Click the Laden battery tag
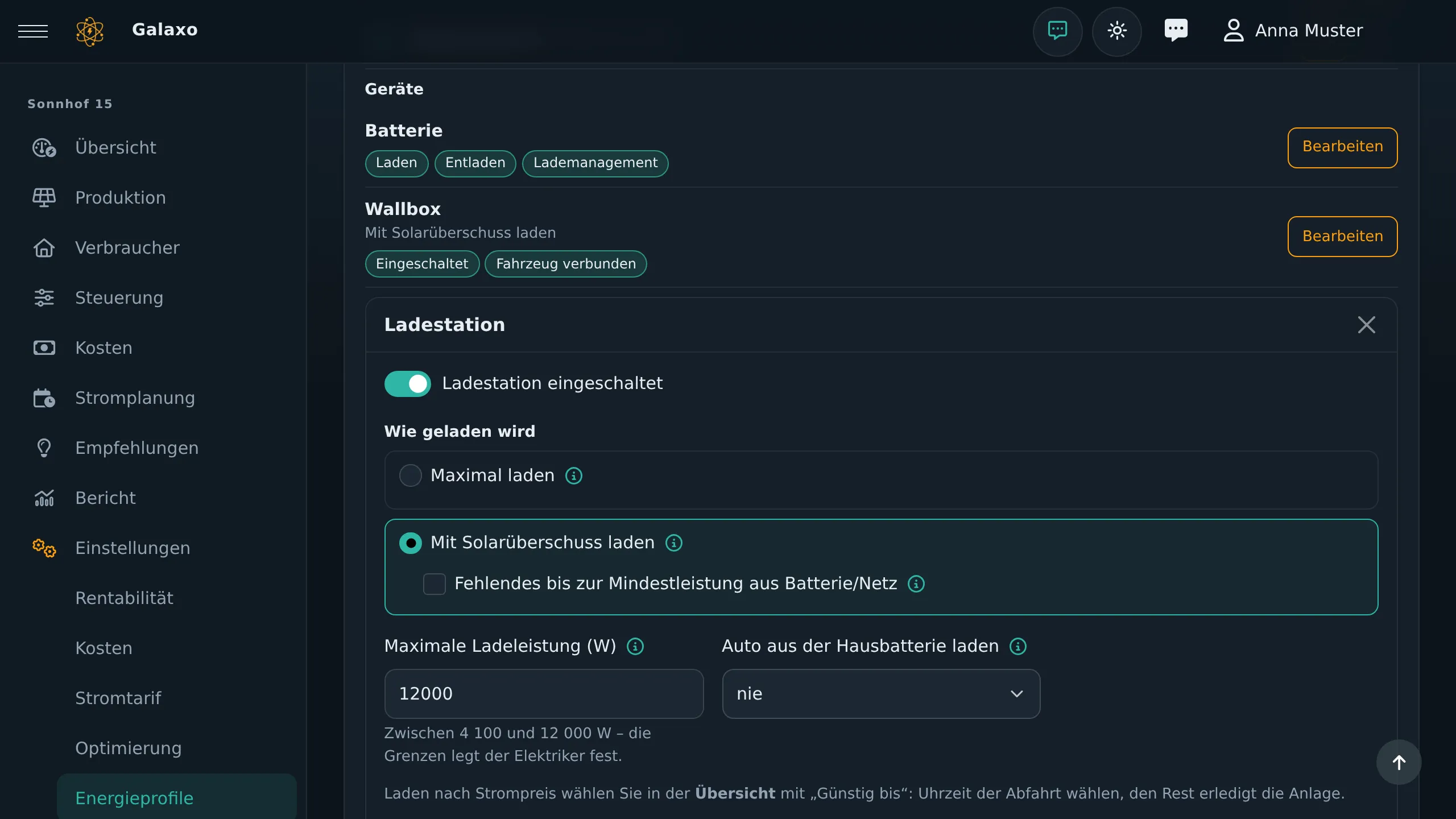1456x819 pixels. click(396, 163)
